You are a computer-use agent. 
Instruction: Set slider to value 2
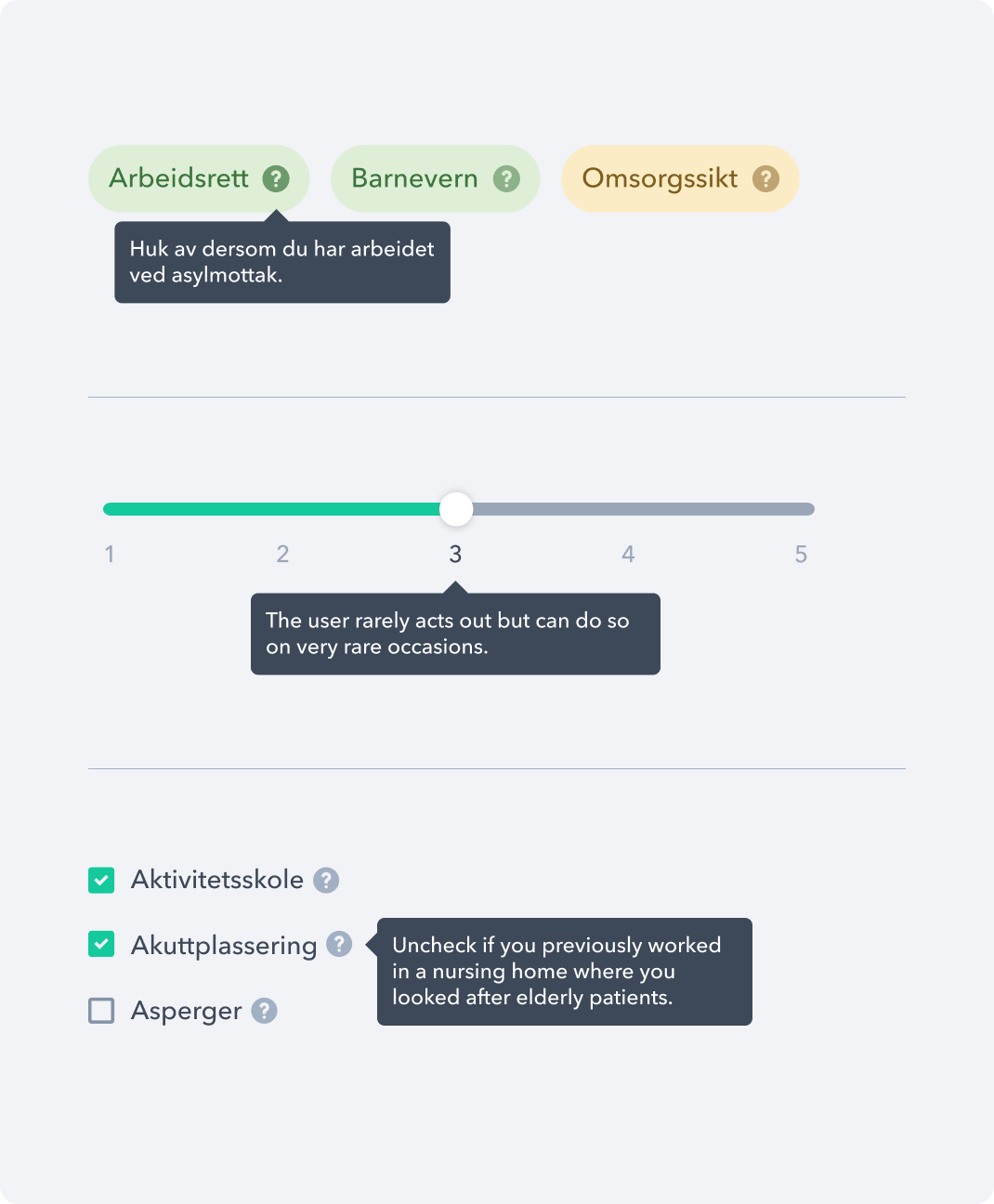(x=282, y=509)
